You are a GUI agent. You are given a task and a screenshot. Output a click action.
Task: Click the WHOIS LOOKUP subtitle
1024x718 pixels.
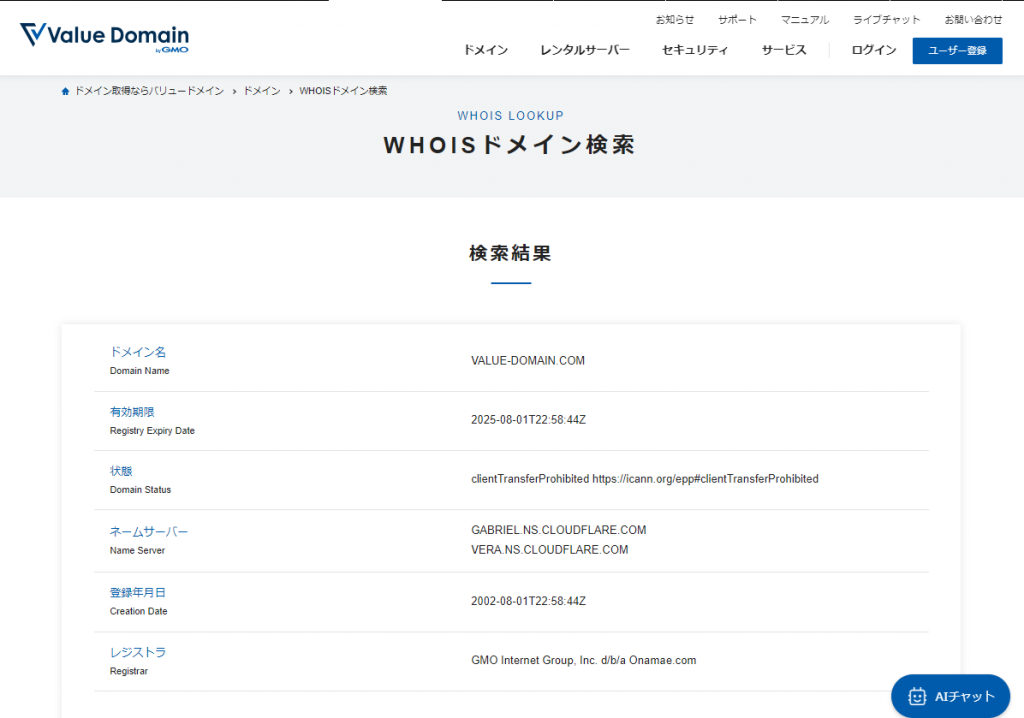[511, 116]
